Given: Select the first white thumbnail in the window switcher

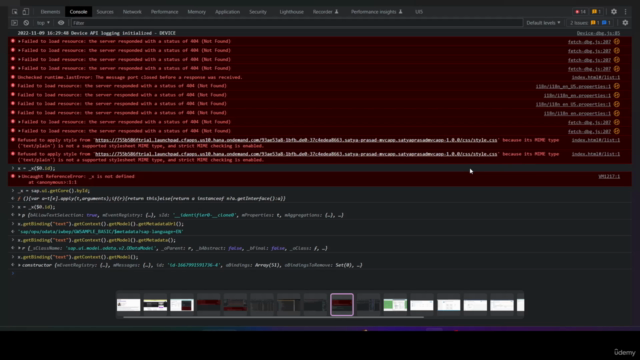Looking at the screenshot, I should tap(128, 304).
